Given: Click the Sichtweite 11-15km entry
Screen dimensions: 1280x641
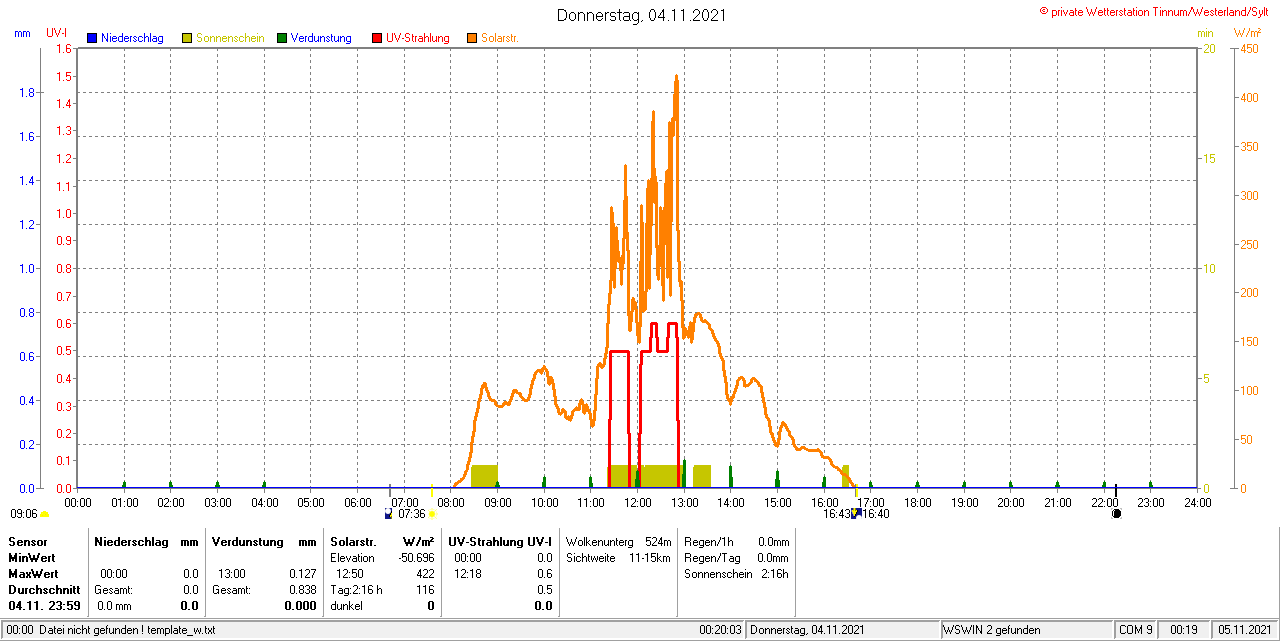Looking at the screenshot, I should 618,558.
